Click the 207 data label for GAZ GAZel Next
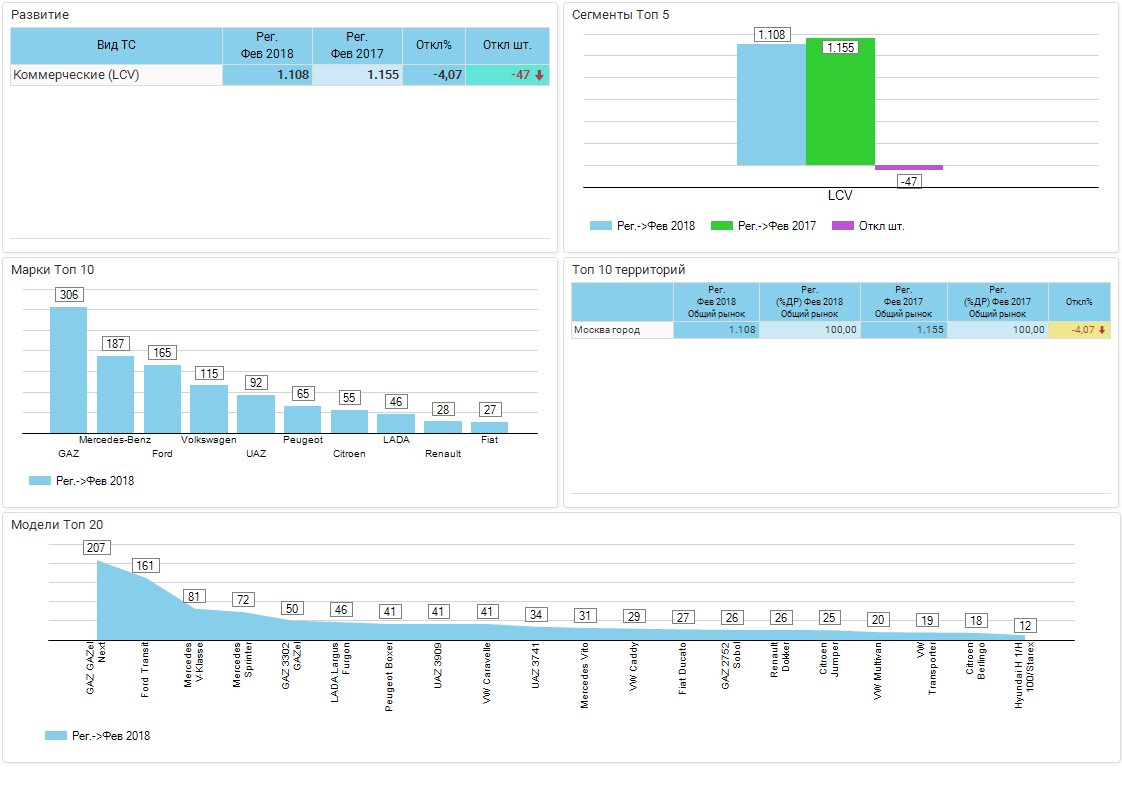The width and height of the screenshot is (1122, 793). coord(96,548)
